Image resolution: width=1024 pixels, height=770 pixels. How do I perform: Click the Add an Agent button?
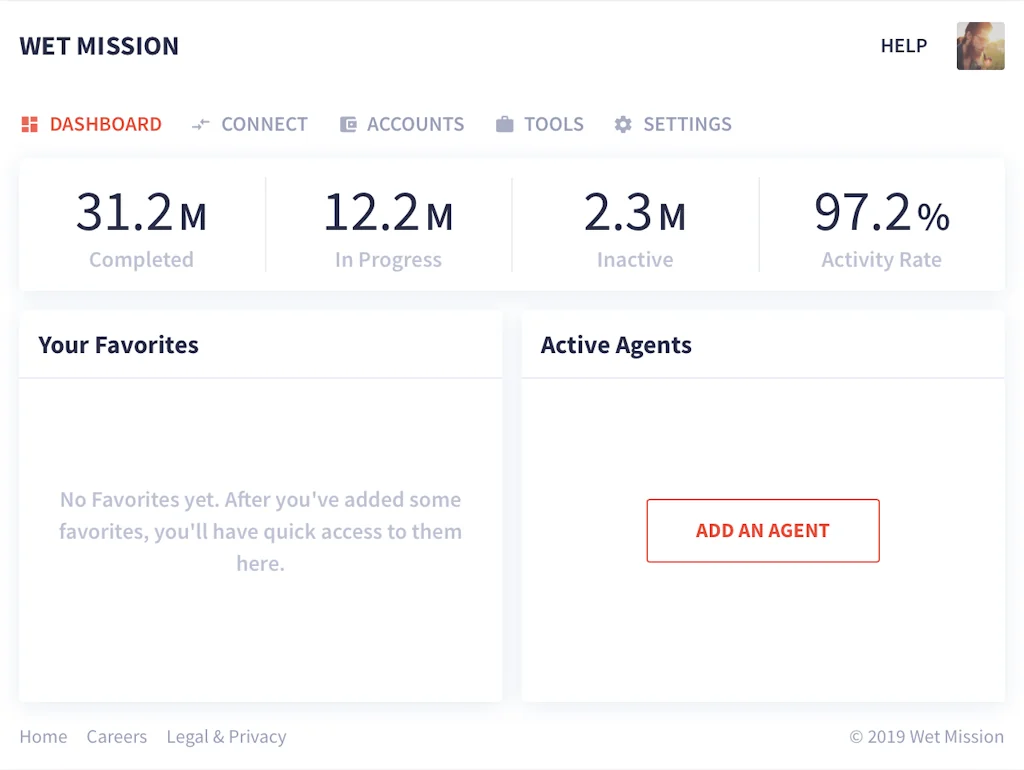coord(763,531)
